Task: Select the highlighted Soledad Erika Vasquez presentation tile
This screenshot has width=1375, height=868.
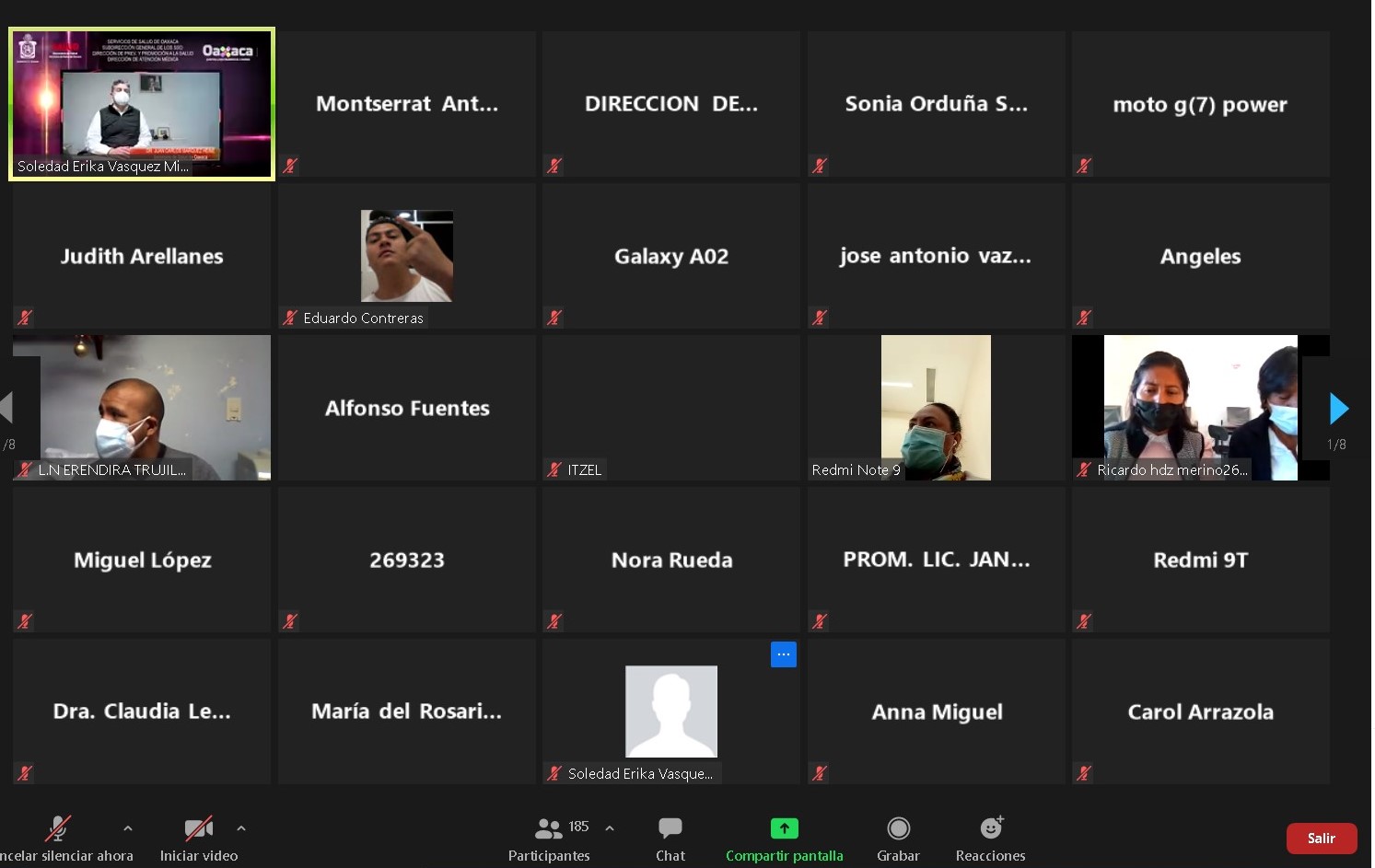Action: pyautogui.click(x=142, y=103)
